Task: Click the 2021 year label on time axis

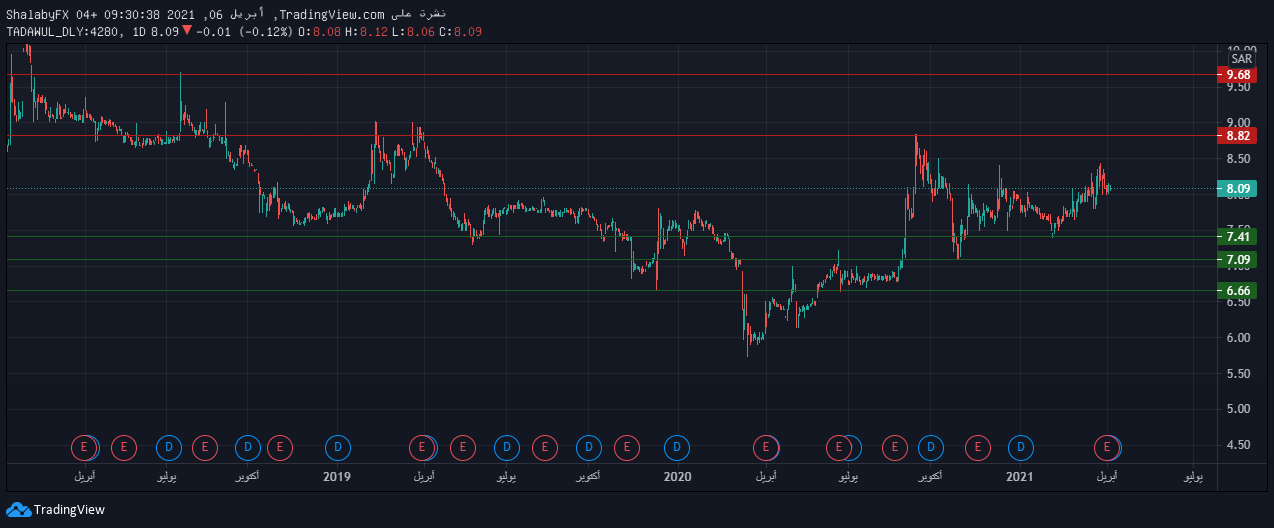Action: pos(1019,478)
